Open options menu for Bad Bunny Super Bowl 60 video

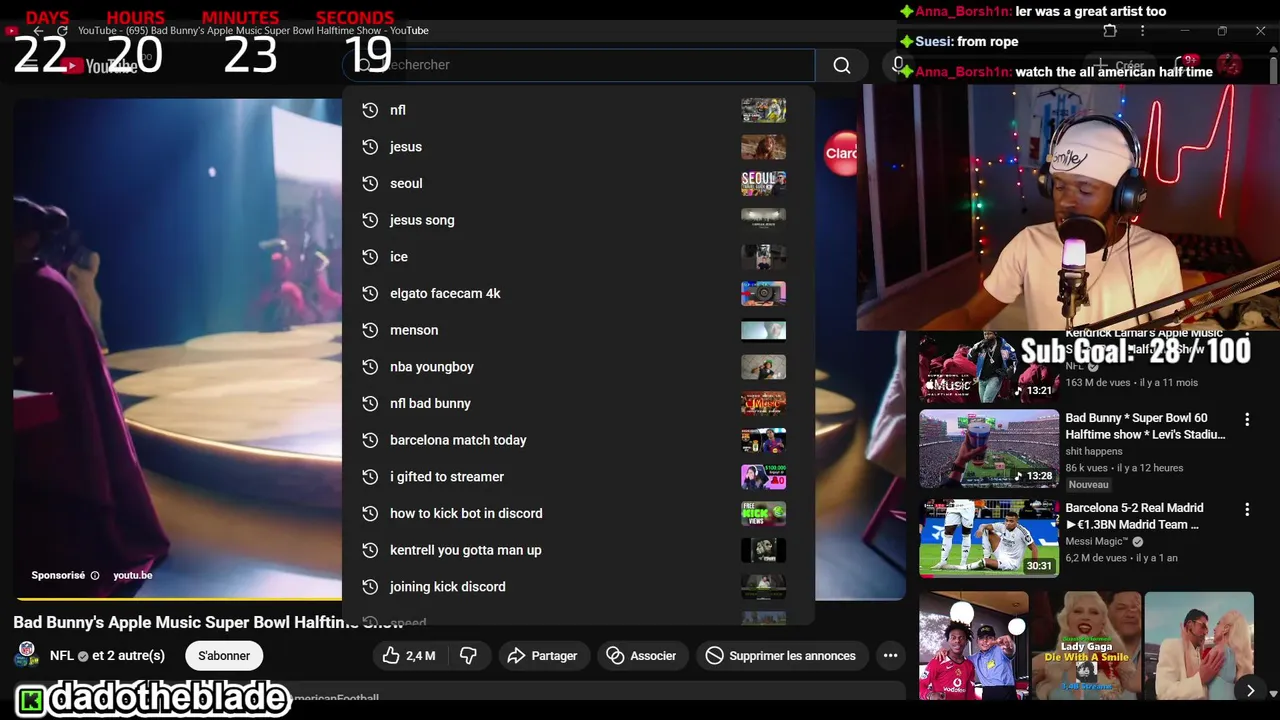pyautogui.click(x=1247, y=420)
